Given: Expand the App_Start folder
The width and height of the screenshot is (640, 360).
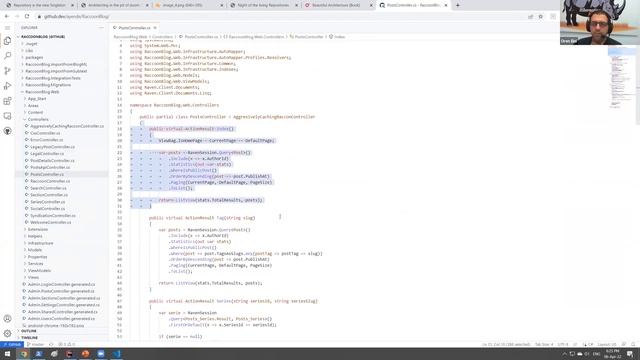Looking at the screenshot, I should (x=37, y=99).
